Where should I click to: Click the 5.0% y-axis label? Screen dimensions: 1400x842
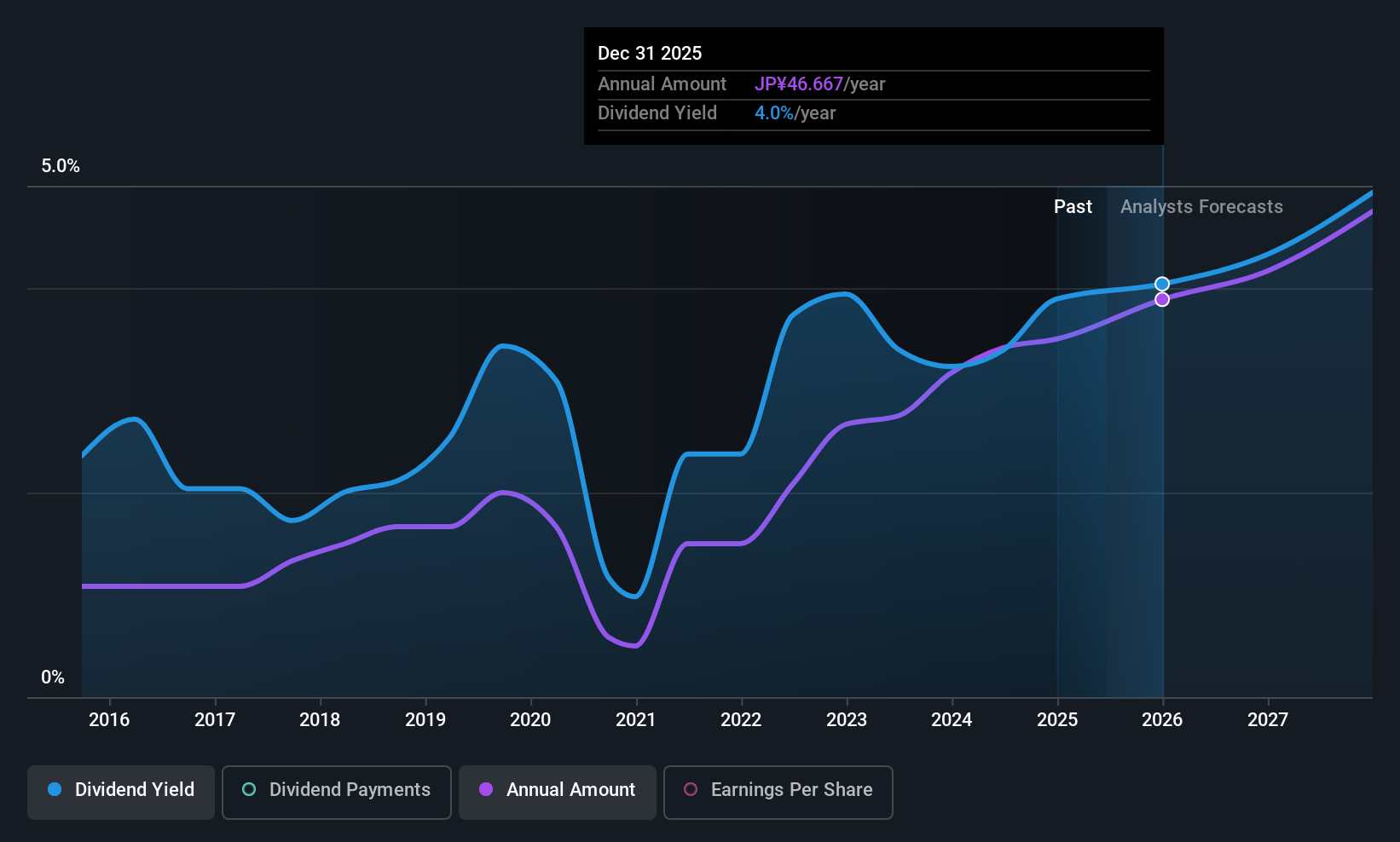click(61, 166)
